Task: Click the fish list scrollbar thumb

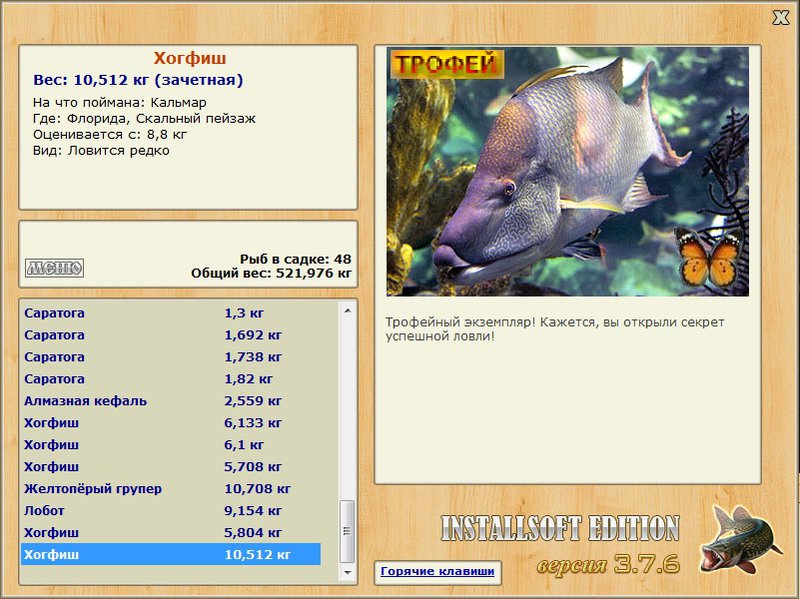Action: 347,531
